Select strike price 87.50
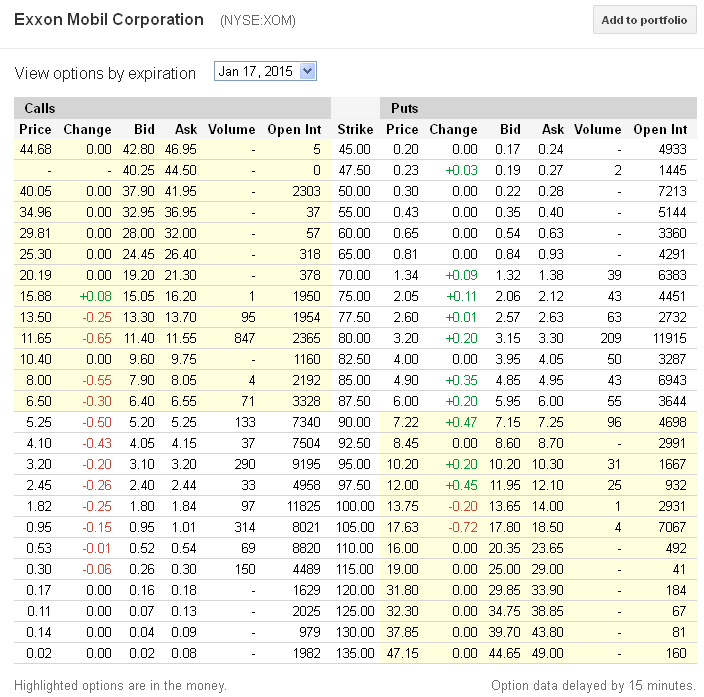 tap(354, 401)
